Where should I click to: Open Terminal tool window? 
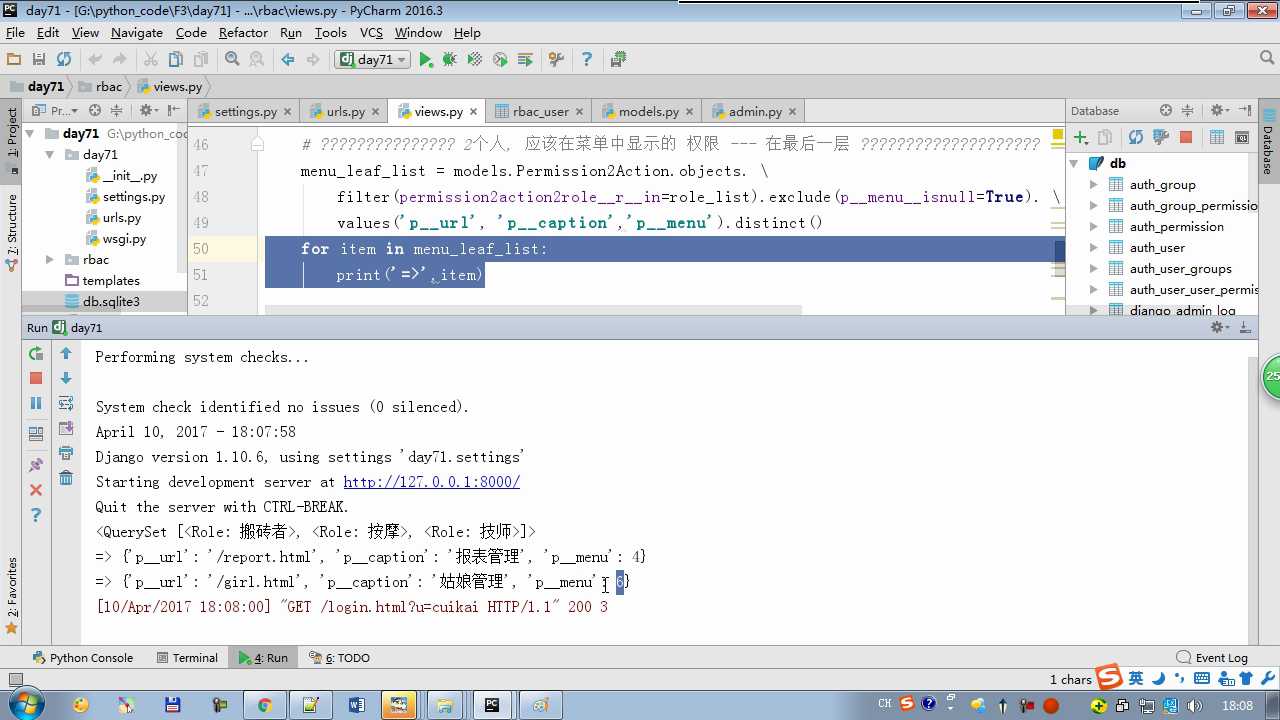click(186, 657)
